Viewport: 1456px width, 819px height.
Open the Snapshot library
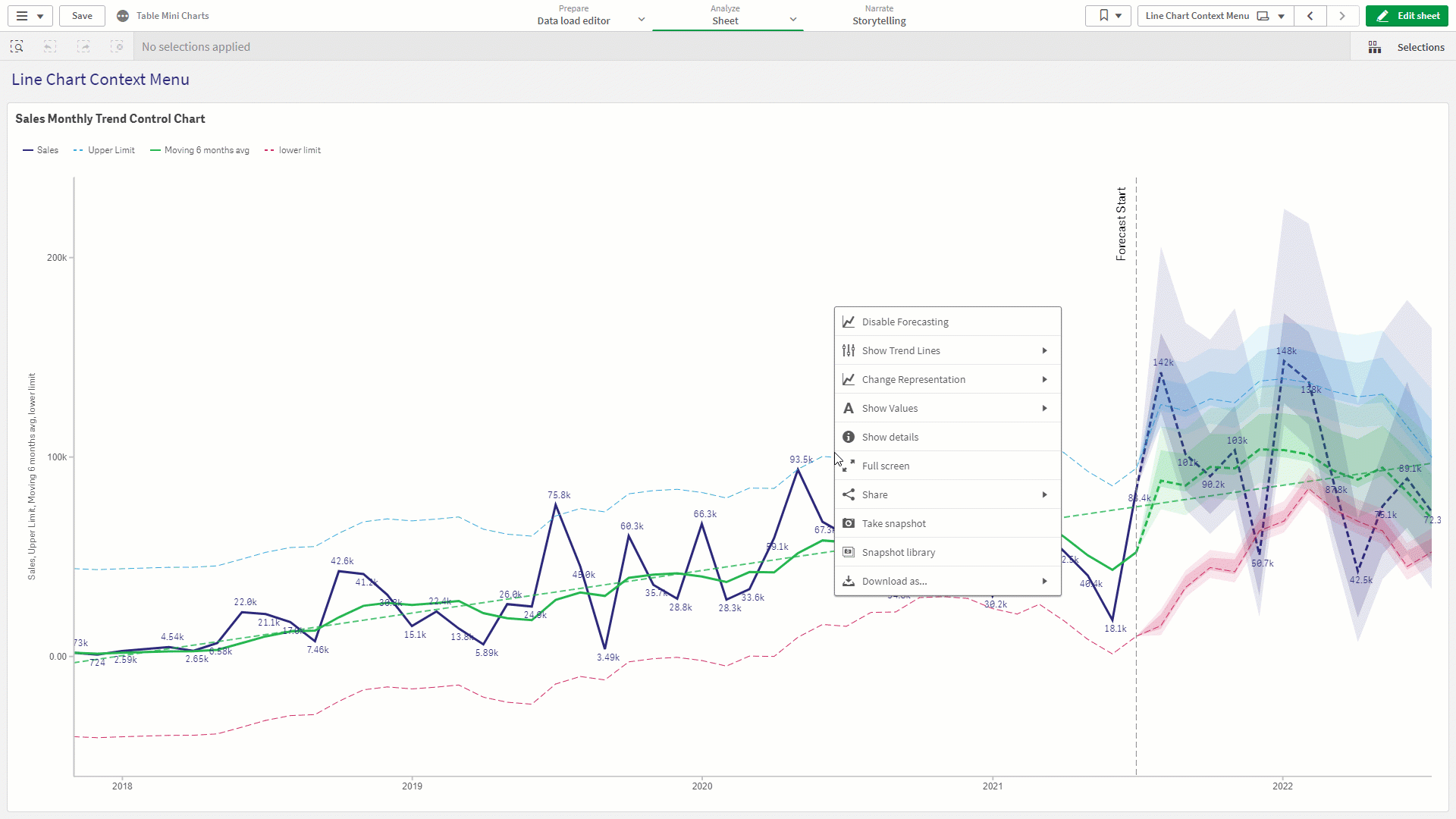899,552
